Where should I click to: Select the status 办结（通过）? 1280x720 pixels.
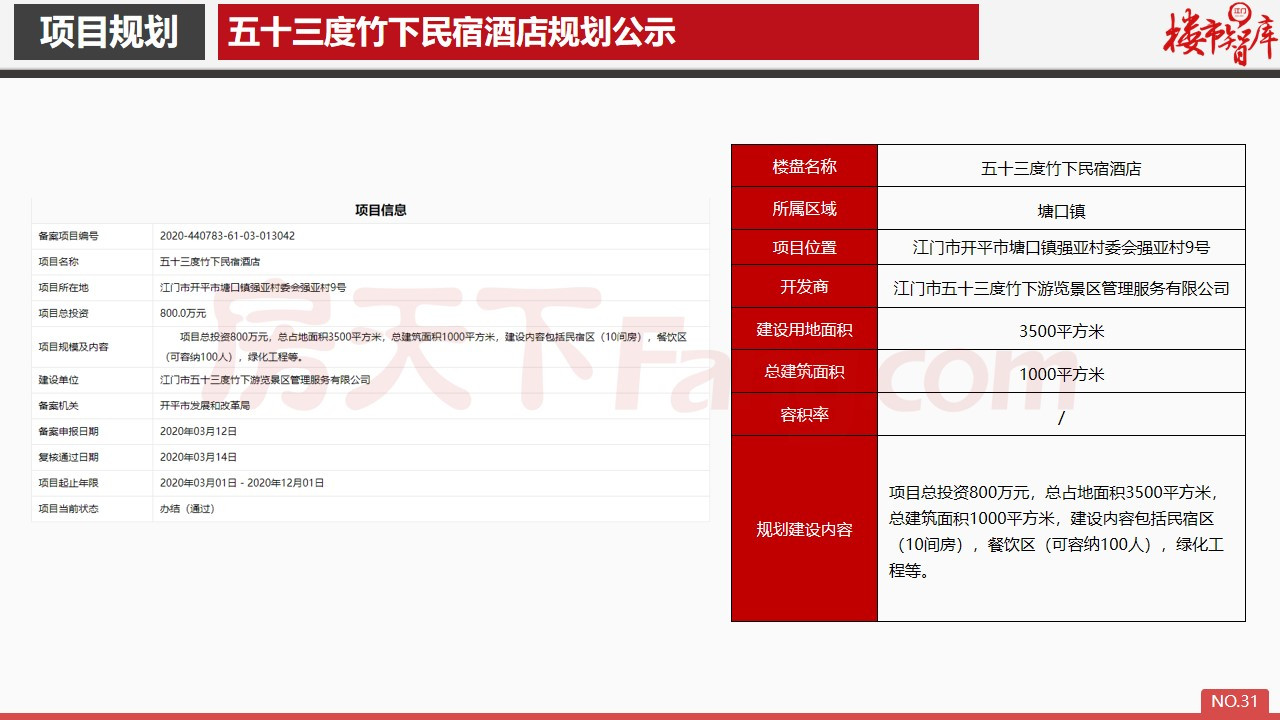(187, 508)
